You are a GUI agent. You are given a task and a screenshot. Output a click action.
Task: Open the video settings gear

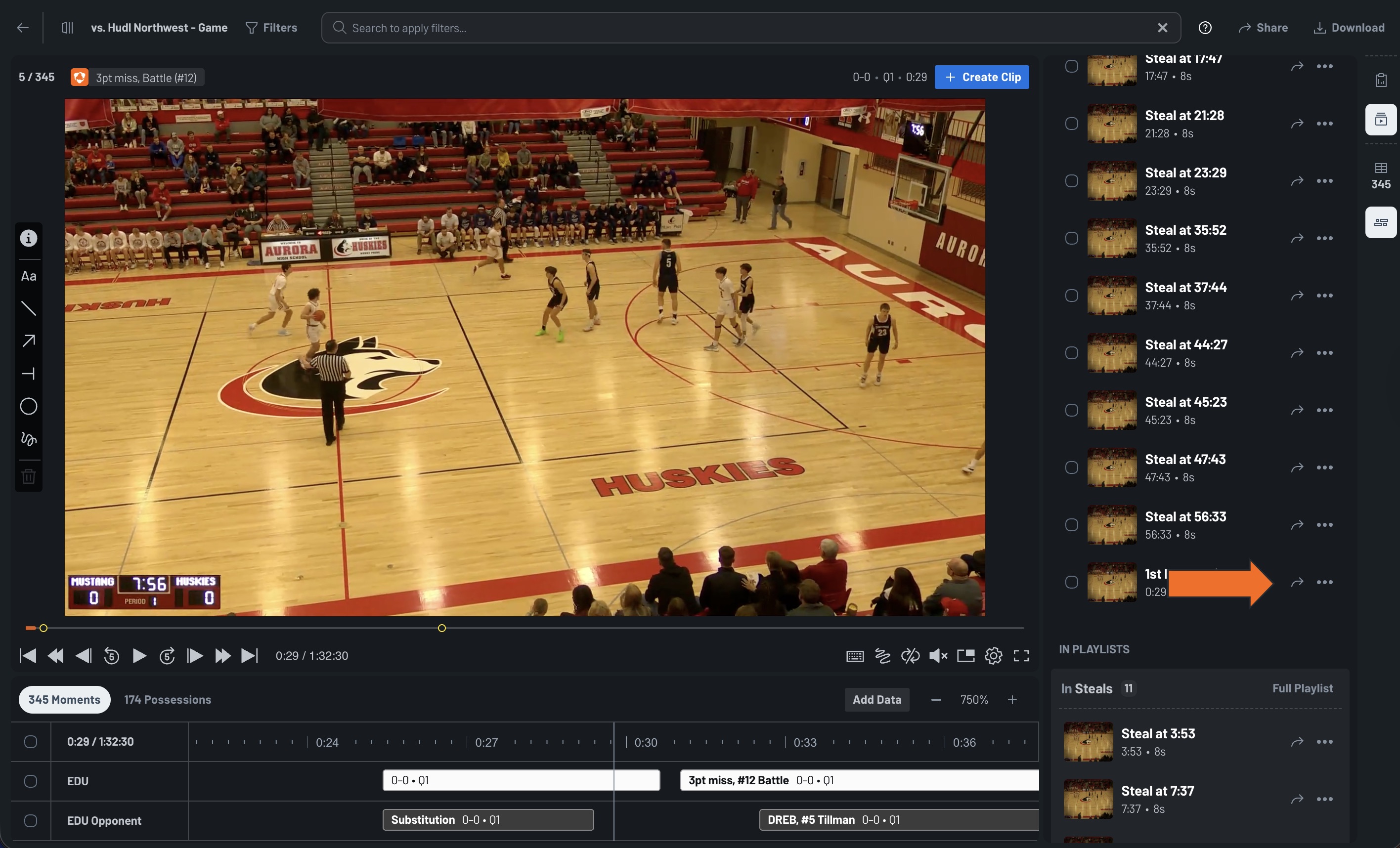tap(993, 655)
